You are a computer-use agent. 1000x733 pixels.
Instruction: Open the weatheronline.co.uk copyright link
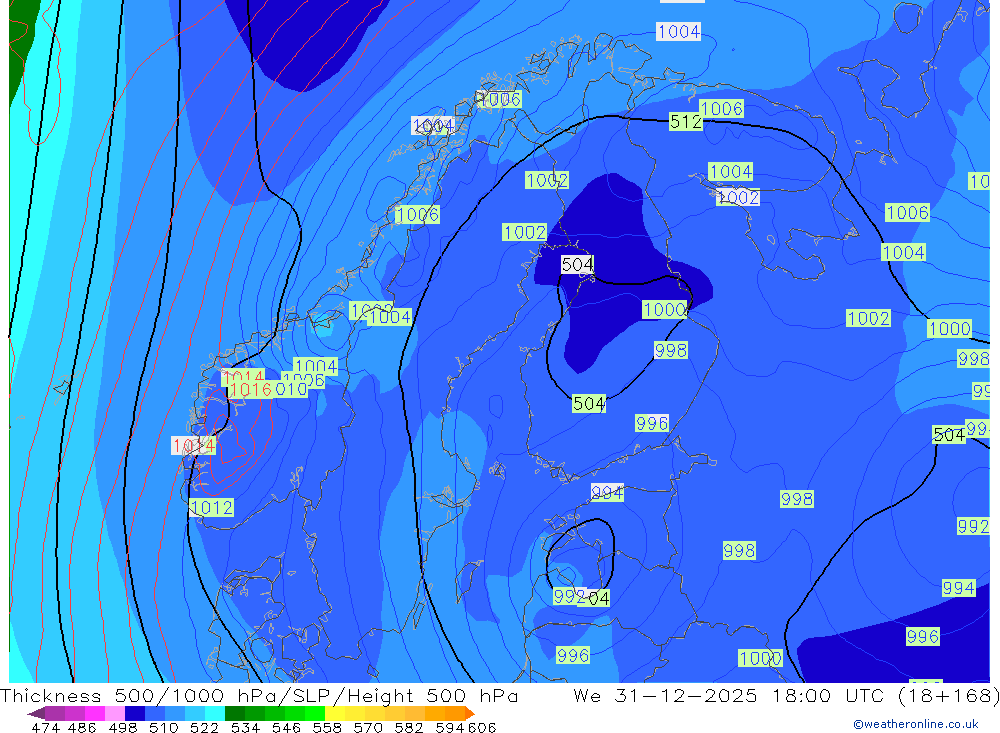pos(916,724)
